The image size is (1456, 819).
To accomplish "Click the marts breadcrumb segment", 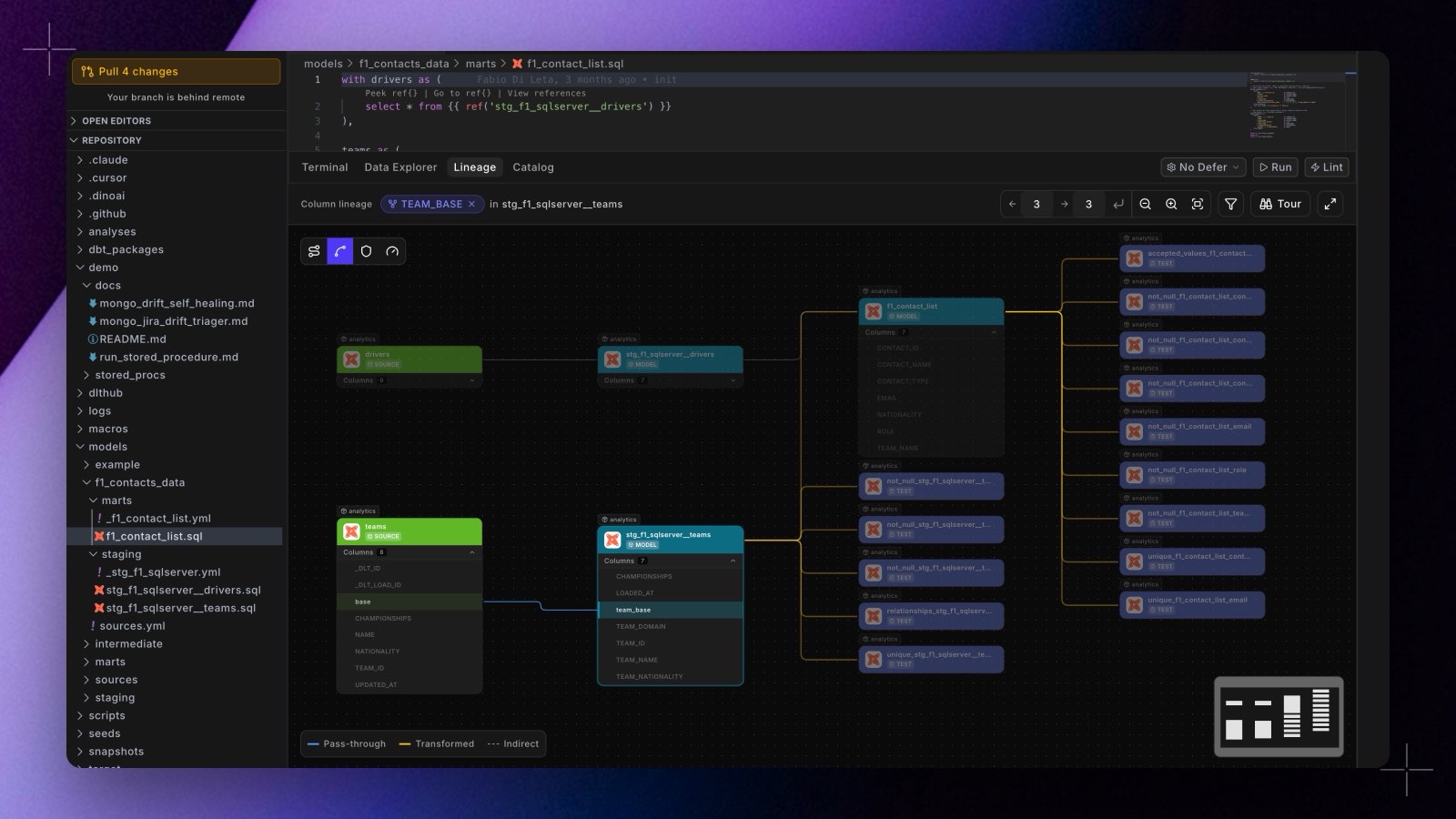I will 480,64.
